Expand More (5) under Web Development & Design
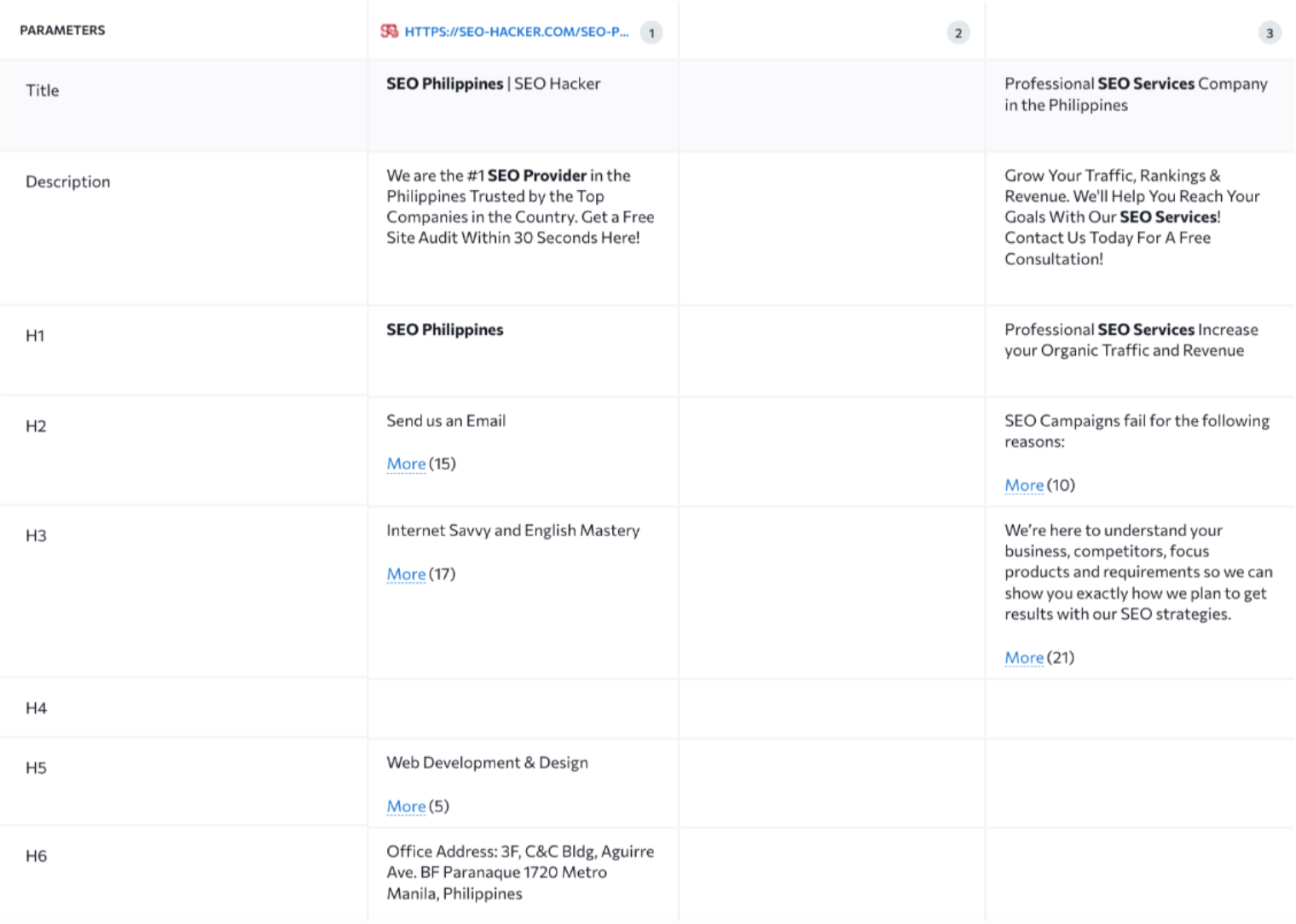1296x924 pixels. click(406, 806)
